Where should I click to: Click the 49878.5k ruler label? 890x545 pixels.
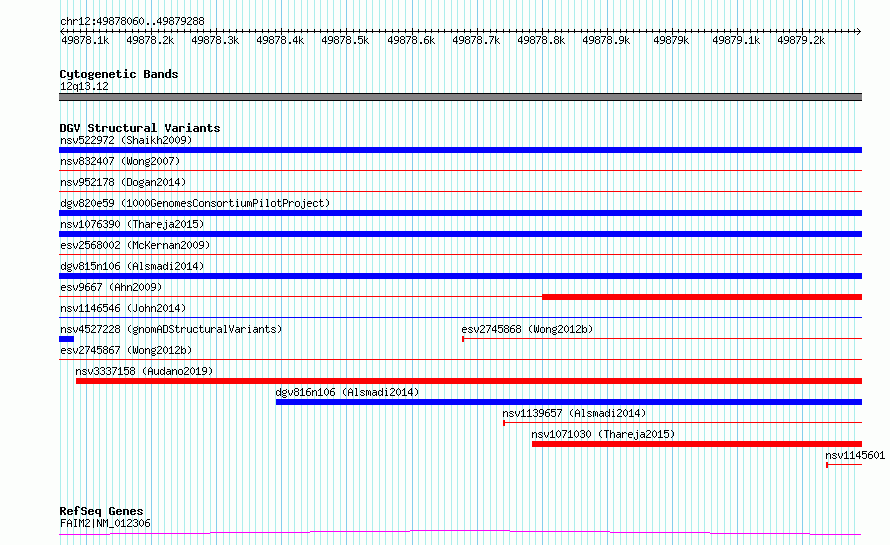point(345,40)
